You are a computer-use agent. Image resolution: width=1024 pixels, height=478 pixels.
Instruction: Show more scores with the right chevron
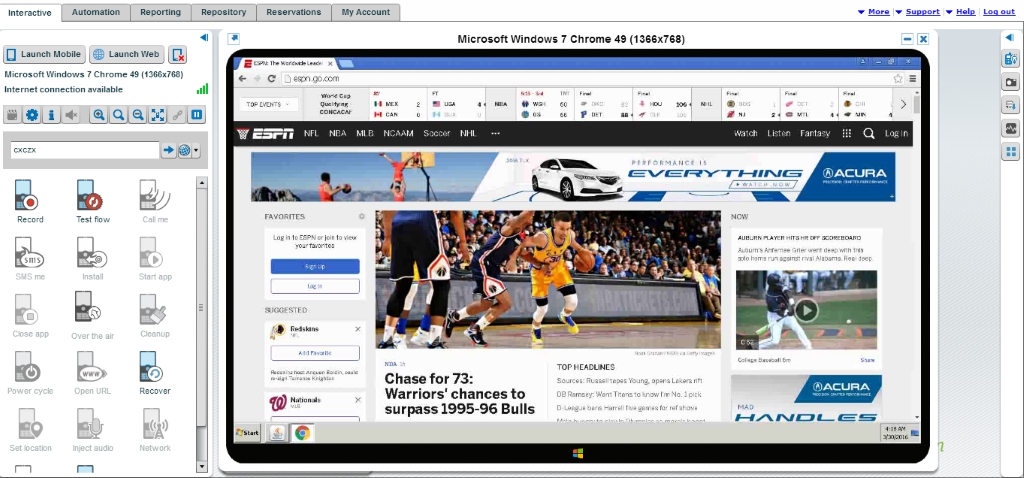click(x=903, y=104)
